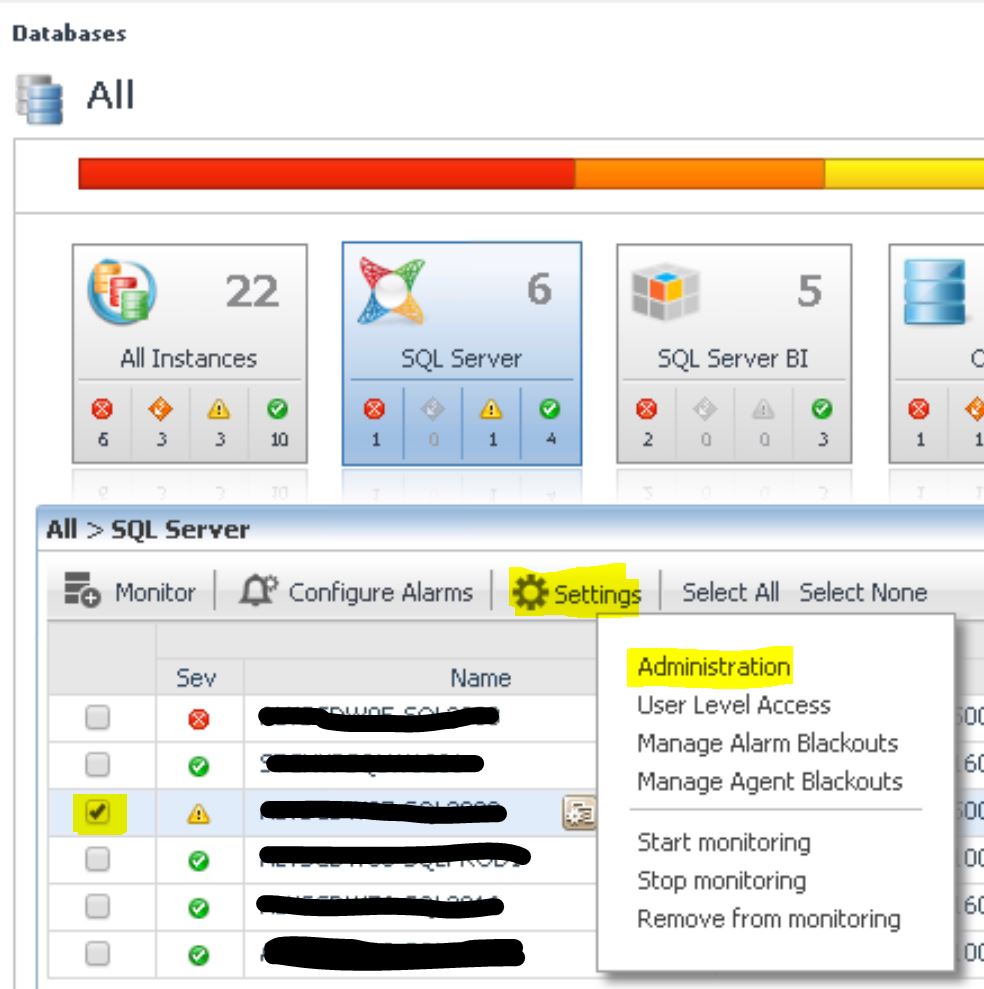The width and height of the screenshot is (984, 989).
Task: Click the blue database cylinder tile icon
Action: click(x=935, y=291)
